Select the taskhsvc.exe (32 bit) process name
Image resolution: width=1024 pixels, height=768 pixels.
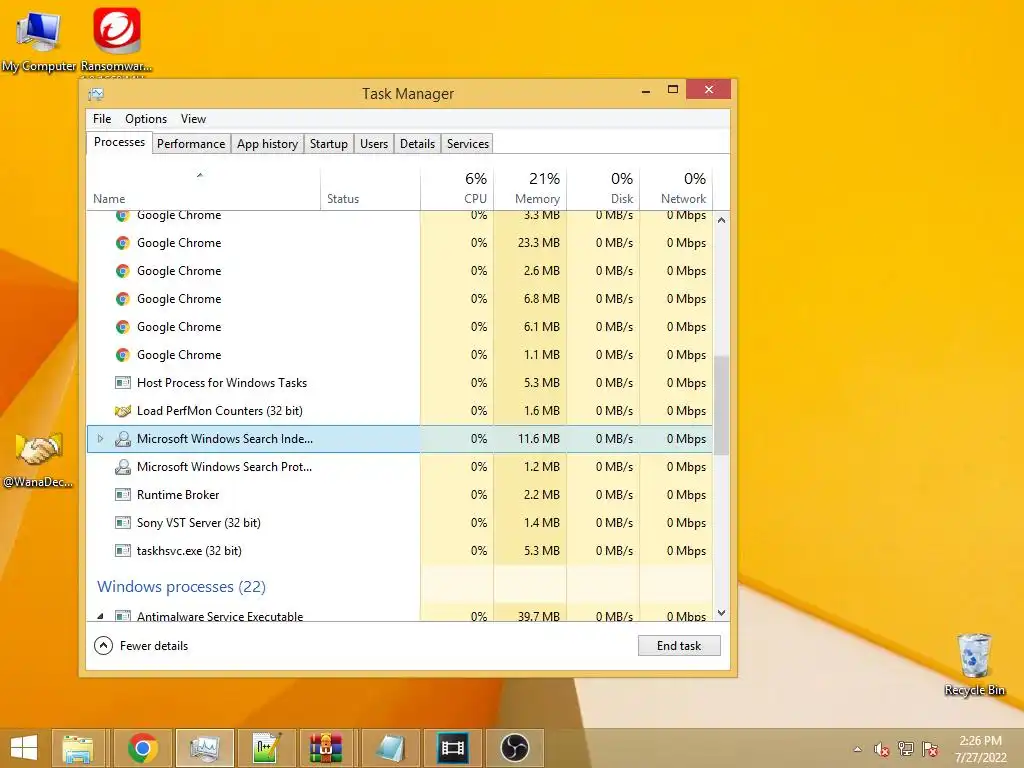[x=189, y=551]
